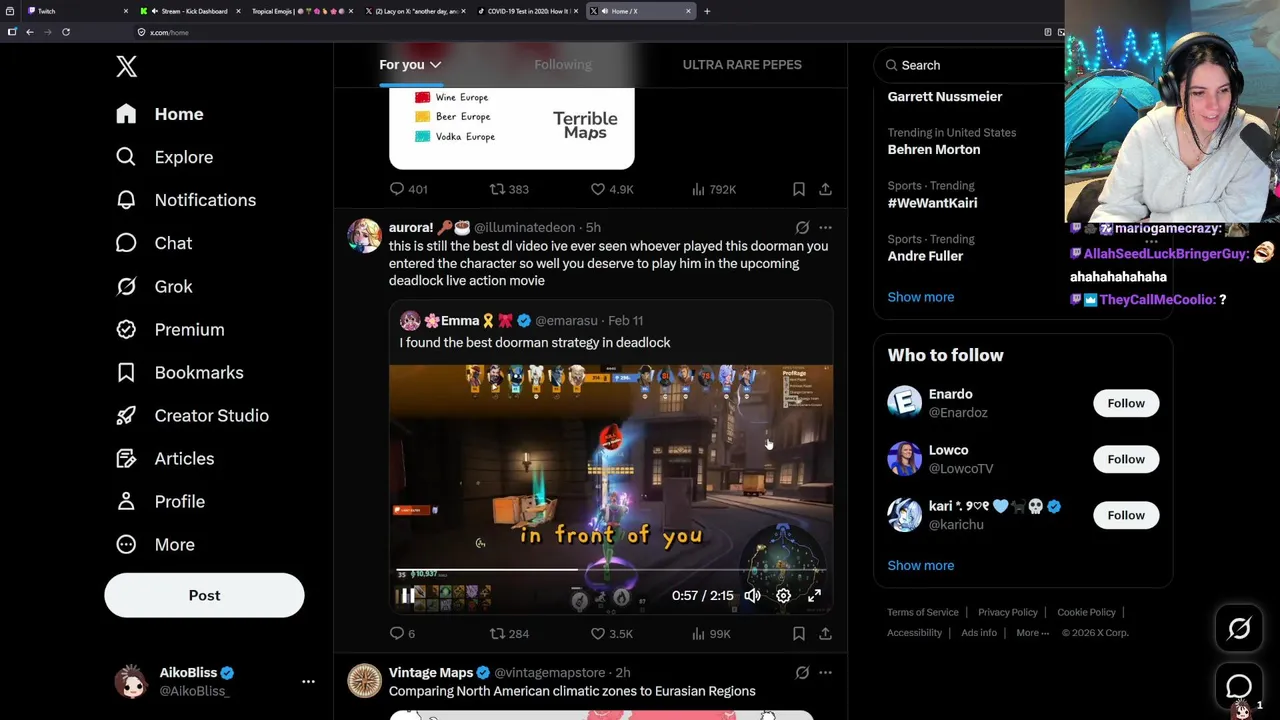Like aurora's post
The width and height of the screenshot is (1280, 720).
pyautogui.click(x=611, y=634)
